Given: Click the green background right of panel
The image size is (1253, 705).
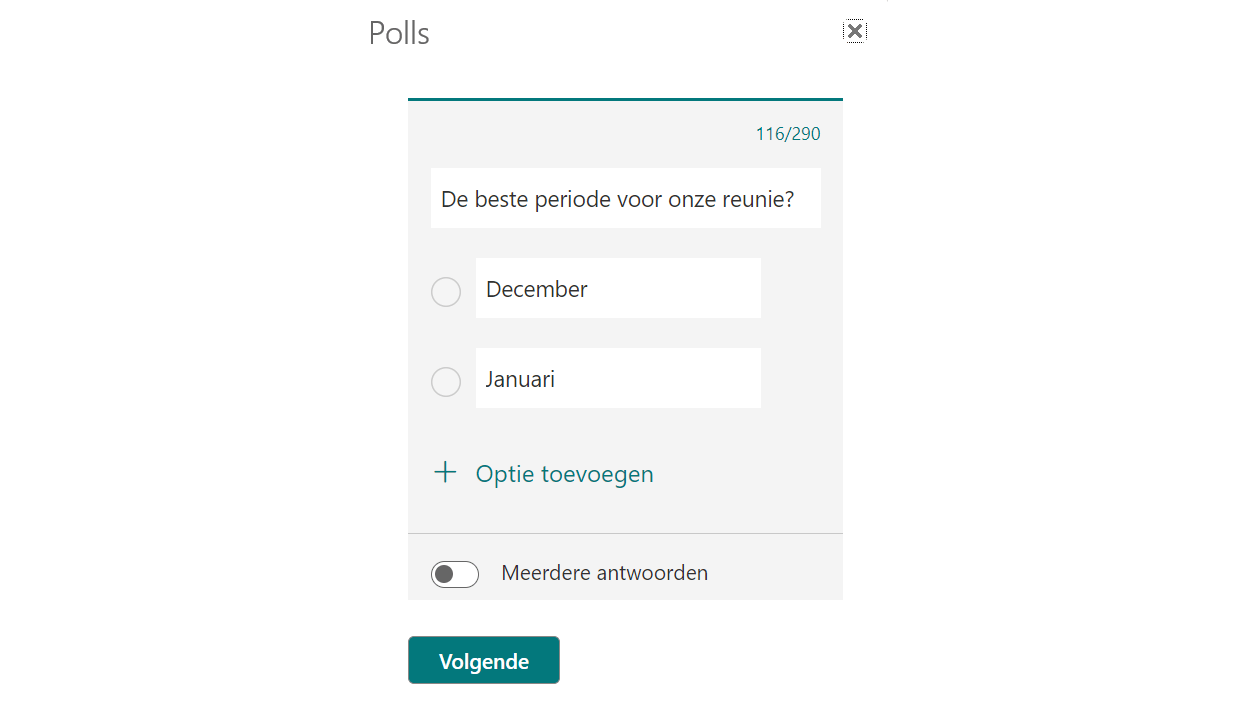Looking at the screenshot, I should tap(1070, 350).
